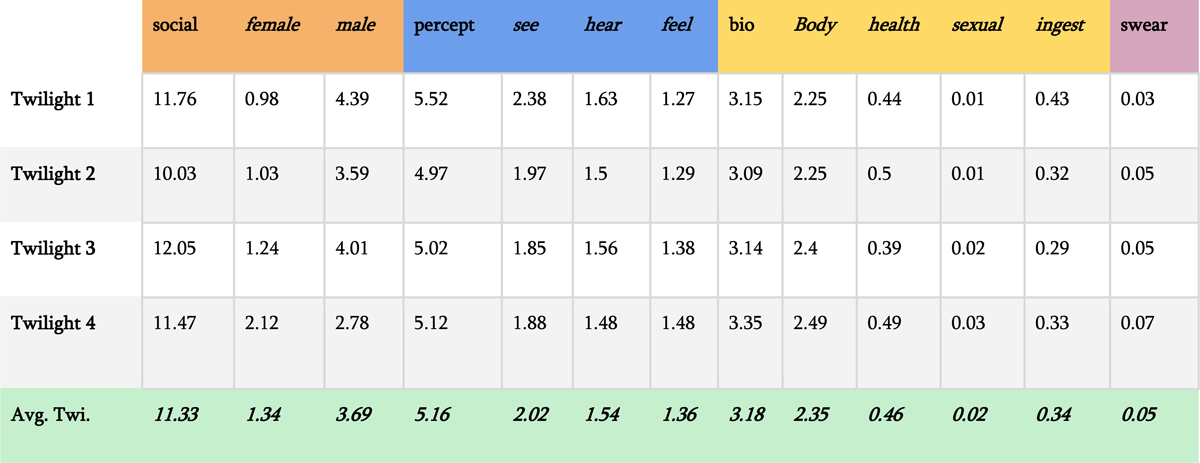This screenshot has width=1200, height=463.
Task: Click the yellow 'bio' header cell
Action: click(741, 25)
